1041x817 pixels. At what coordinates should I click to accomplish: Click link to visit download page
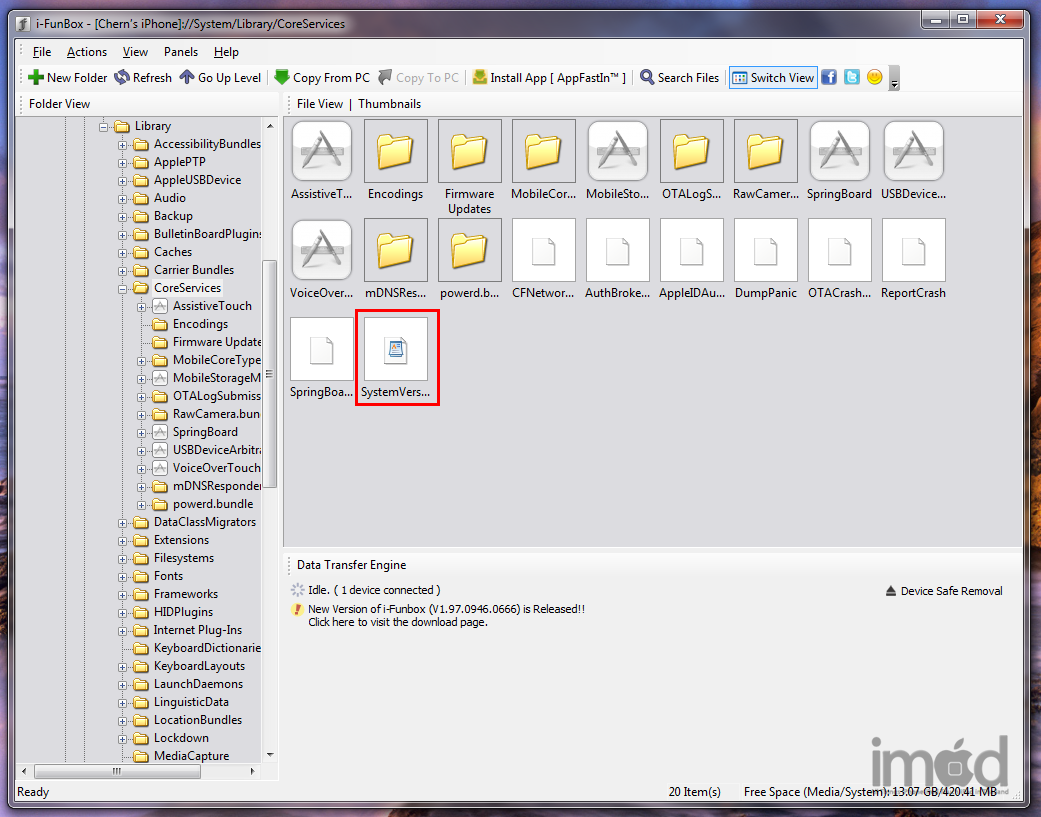coord(397,622)
